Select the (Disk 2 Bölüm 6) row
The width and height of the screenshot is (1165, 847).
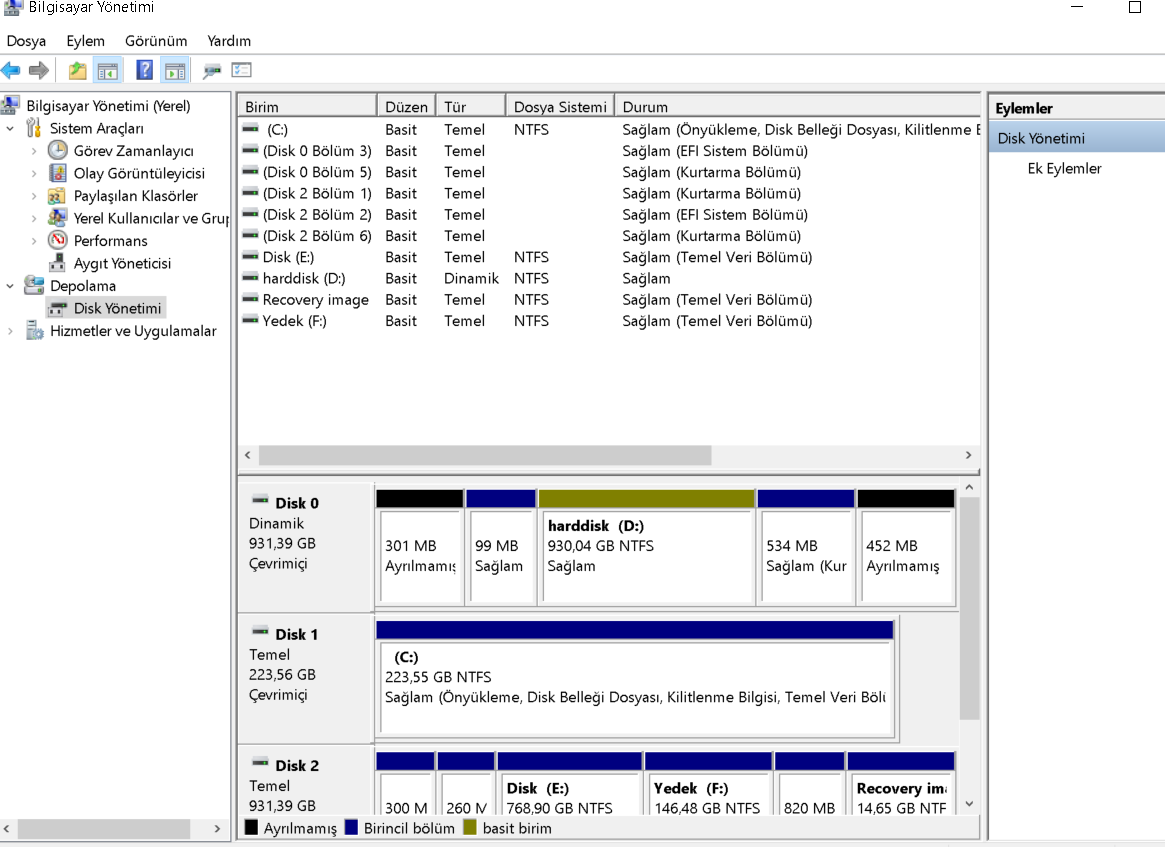[609, 236]
